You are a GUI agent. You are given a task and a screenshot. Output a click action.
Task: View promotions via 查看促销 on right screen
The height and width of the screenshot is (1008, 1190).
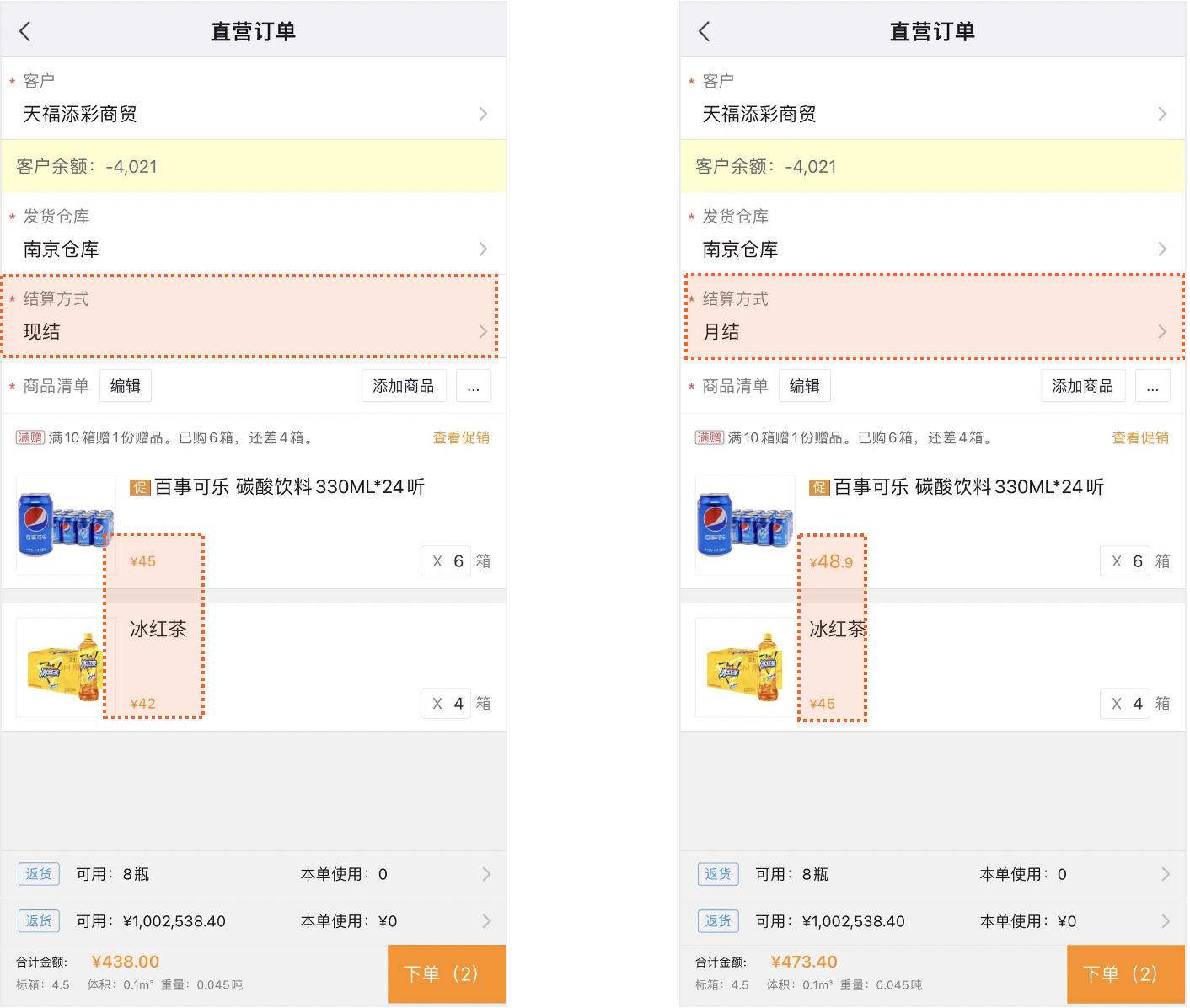[x=1140, y=437]
